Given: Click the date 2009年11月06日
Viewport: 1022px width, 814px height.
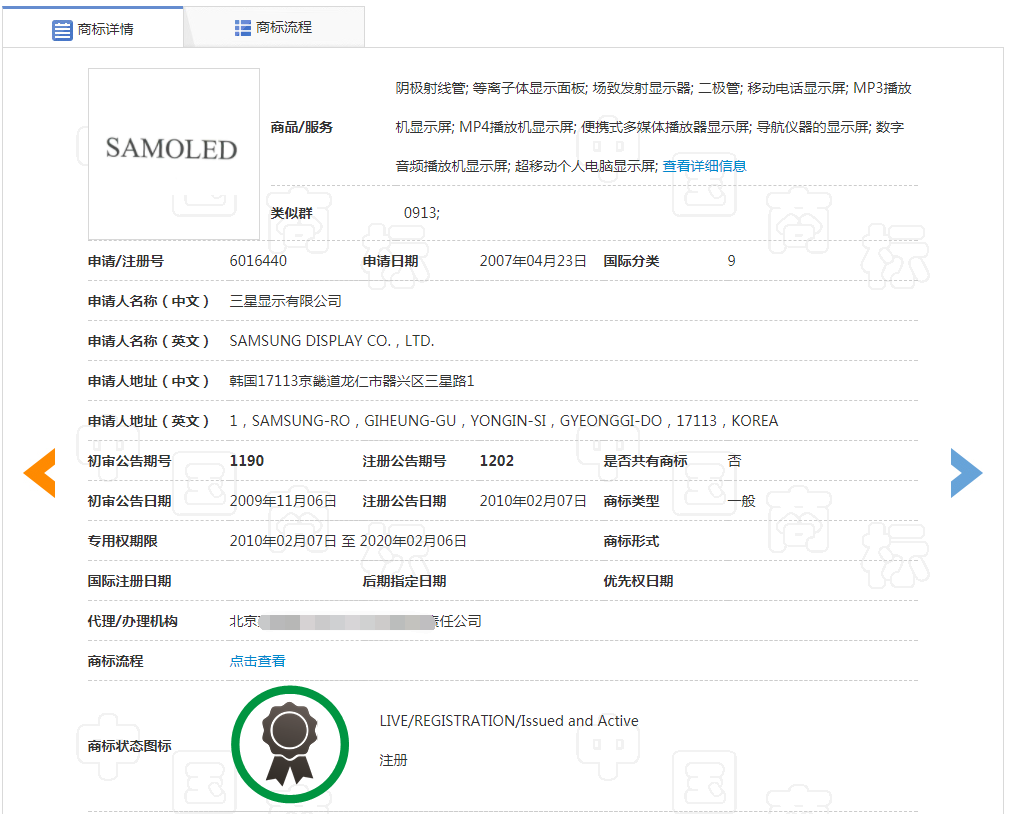Looking at the screenshot, I should tap(283, 501).
